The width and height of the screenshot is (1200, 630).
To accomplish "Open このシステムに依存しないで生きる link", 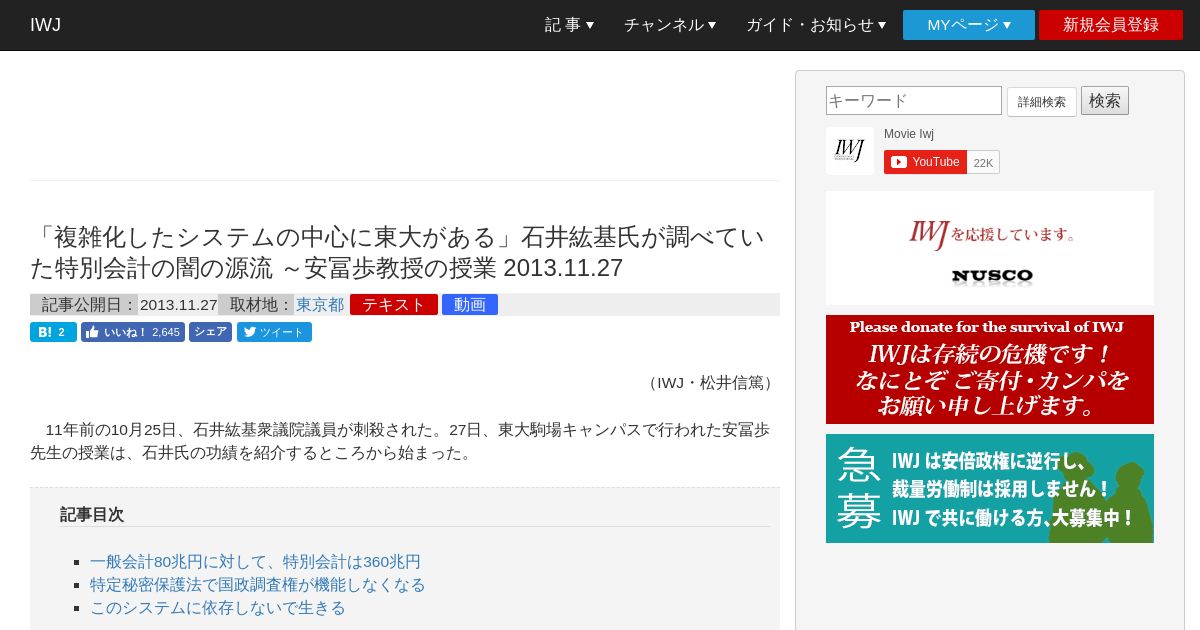I will pos(218,607).
